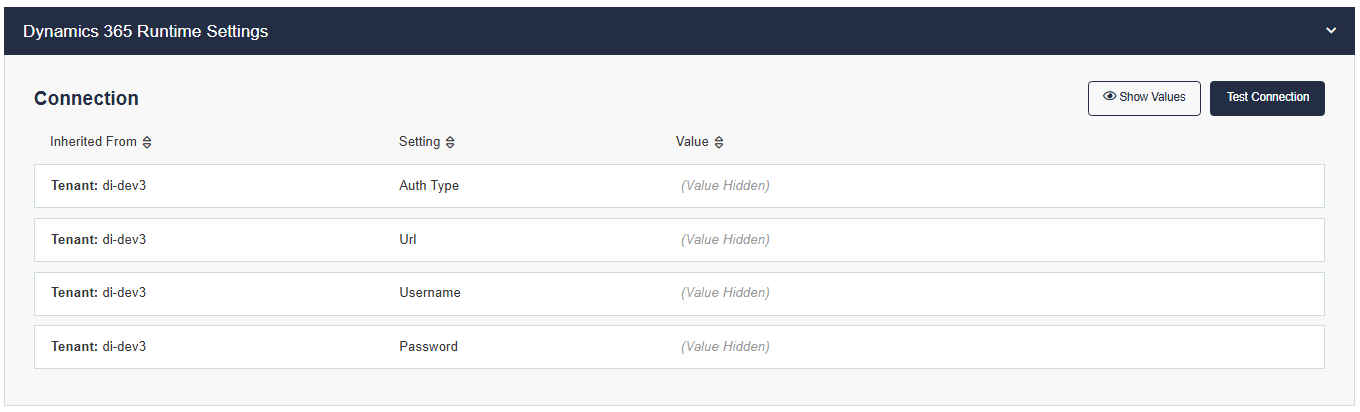1360x412 pixels.
Task: Click the Value column header label
Action: point(691,142)
